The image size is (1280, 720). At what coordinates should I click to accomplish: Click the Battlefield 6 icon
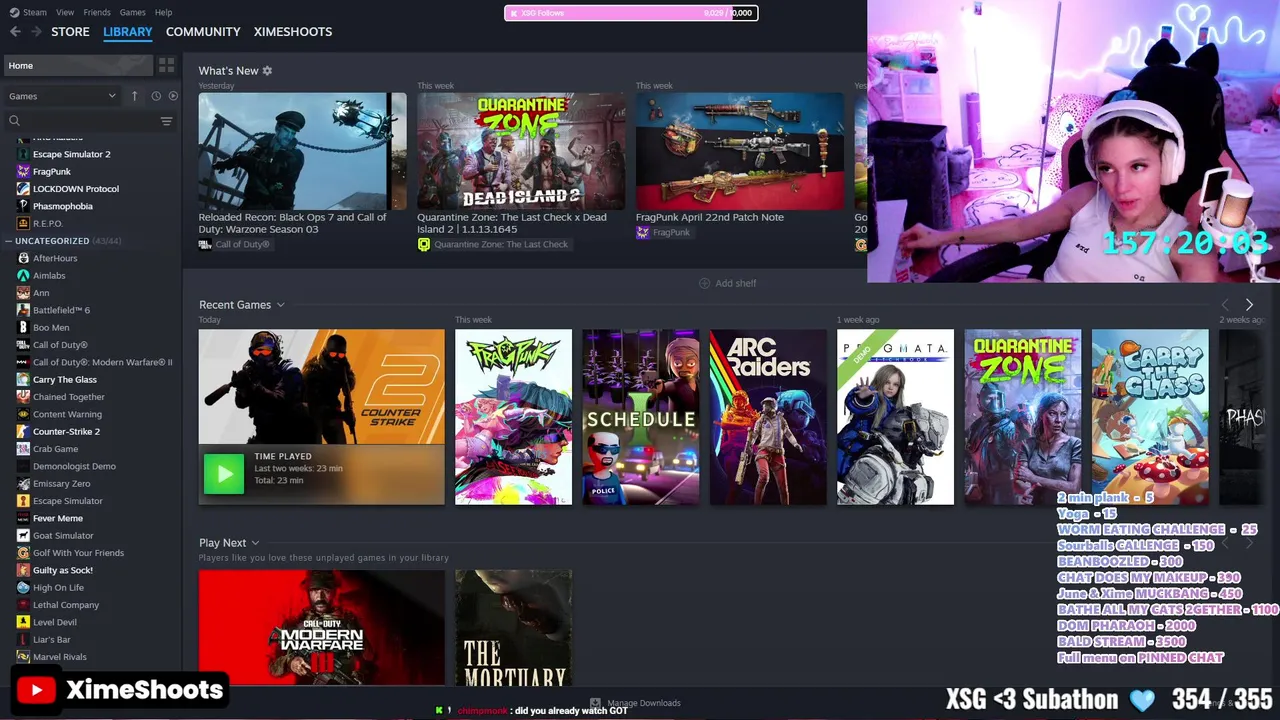point(23,310)
